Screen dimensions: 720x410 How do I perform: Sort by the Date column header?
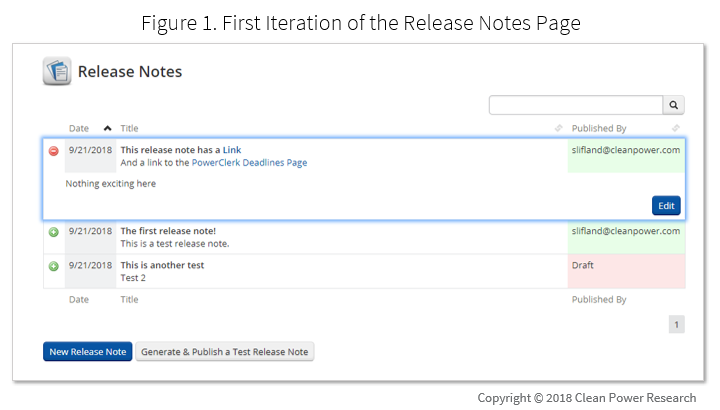pos(79,128)
